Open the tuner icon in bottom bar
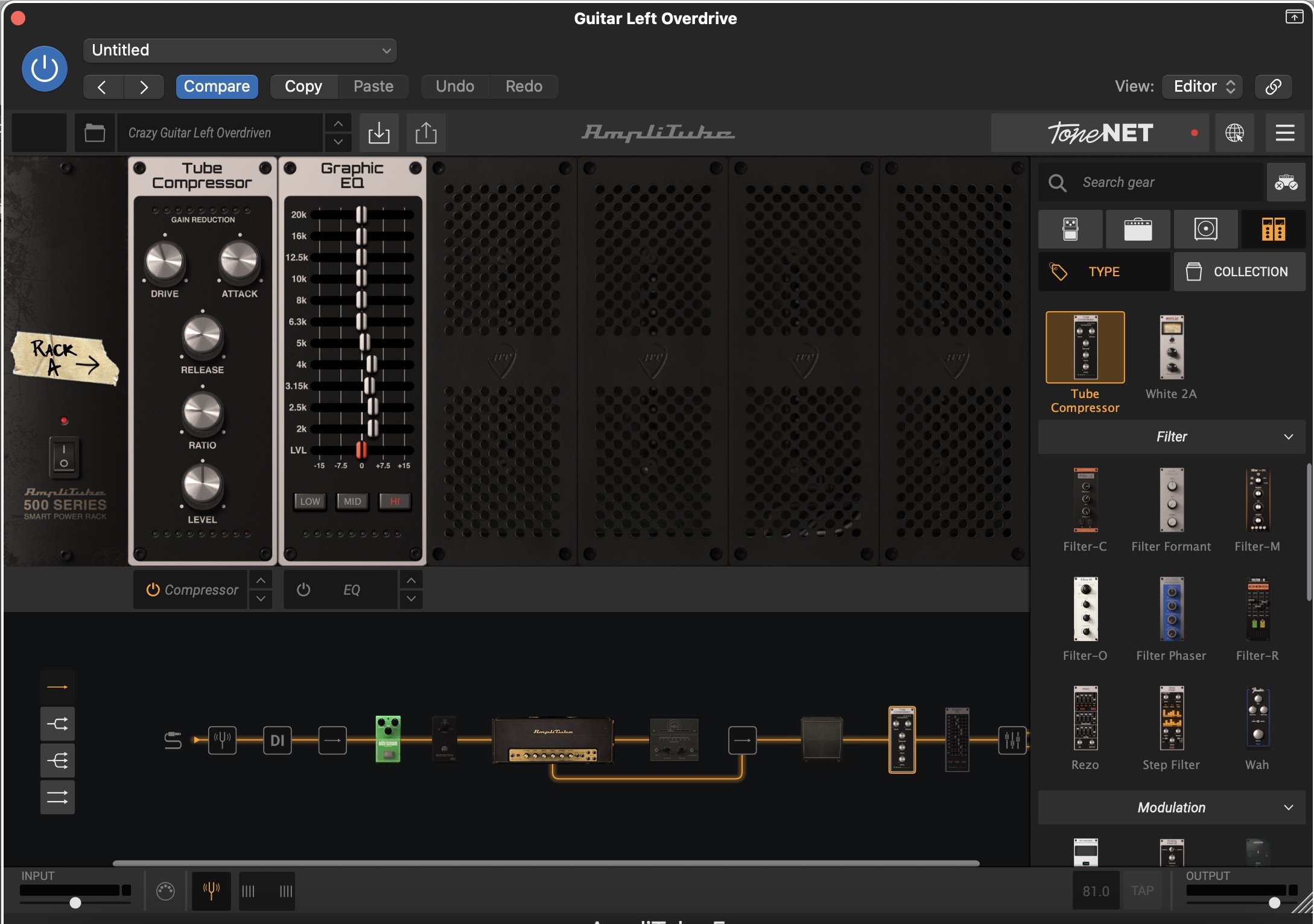Image resolution: width=1314 pixels, height=924 pixels. click(211, 891)
